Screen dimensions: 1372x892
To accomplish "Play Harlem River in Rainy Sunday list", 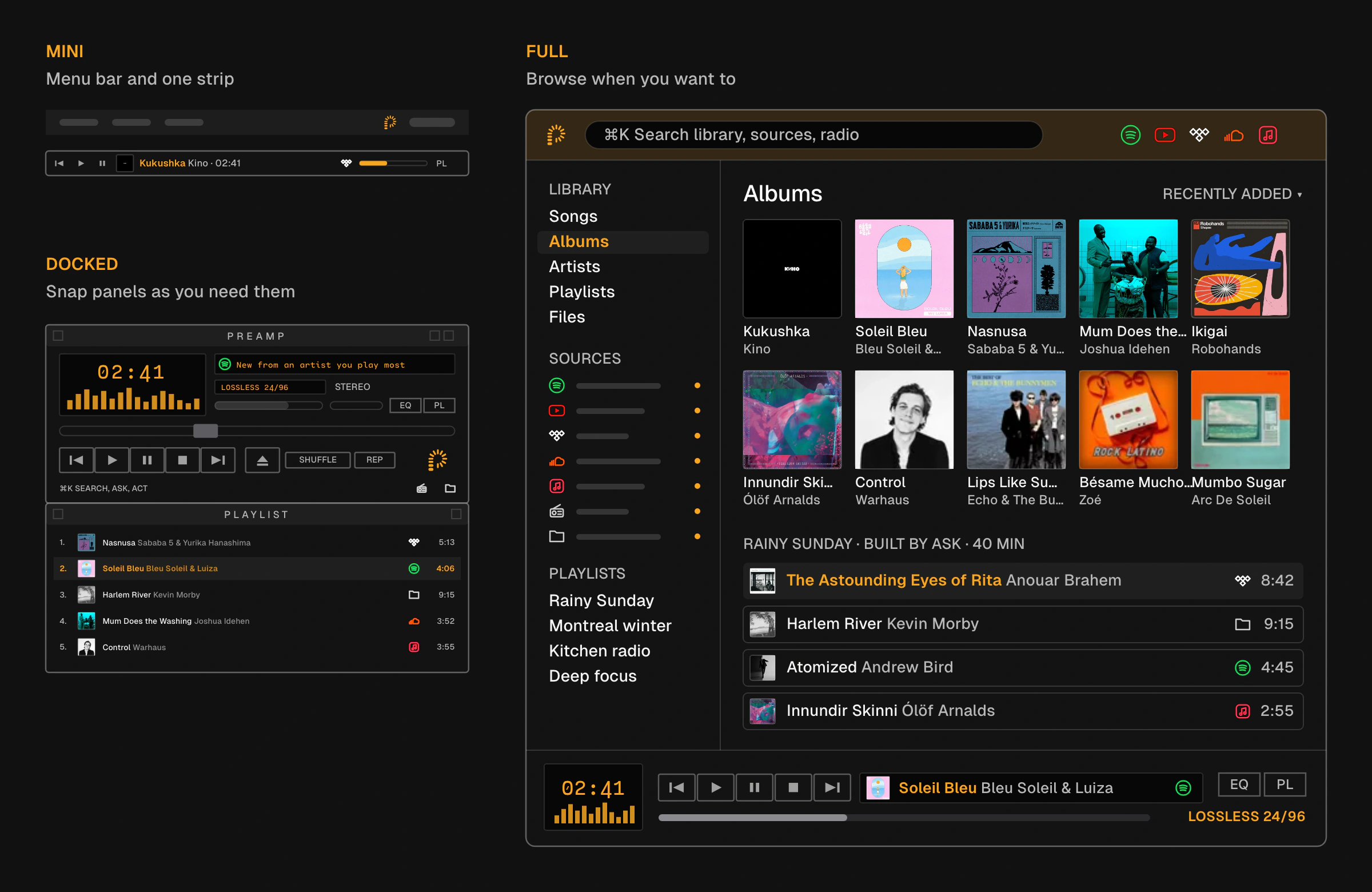I will [x=1023, y=624].
